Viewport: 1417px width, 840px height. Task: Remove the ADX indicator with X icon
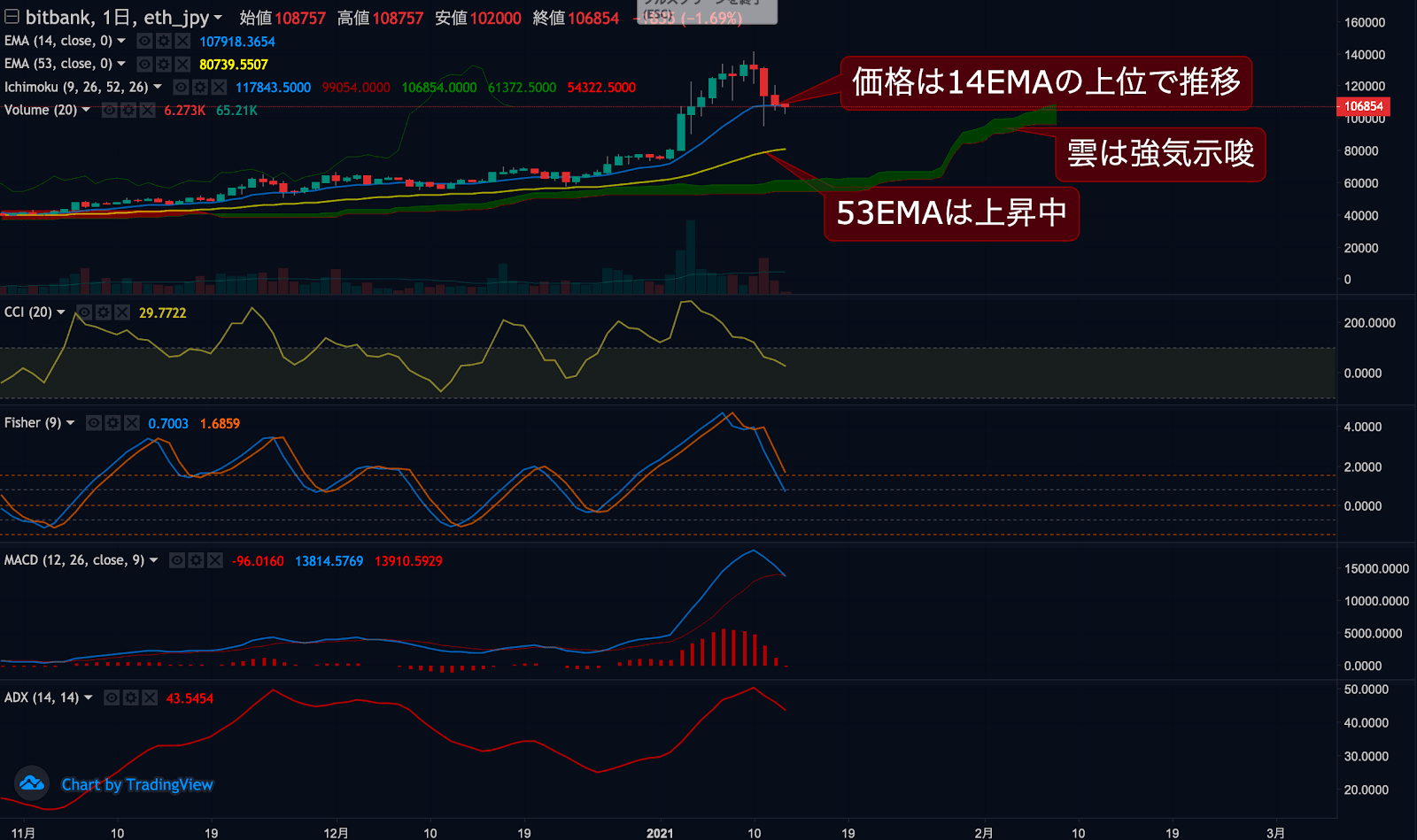click(x=150, y=697)
